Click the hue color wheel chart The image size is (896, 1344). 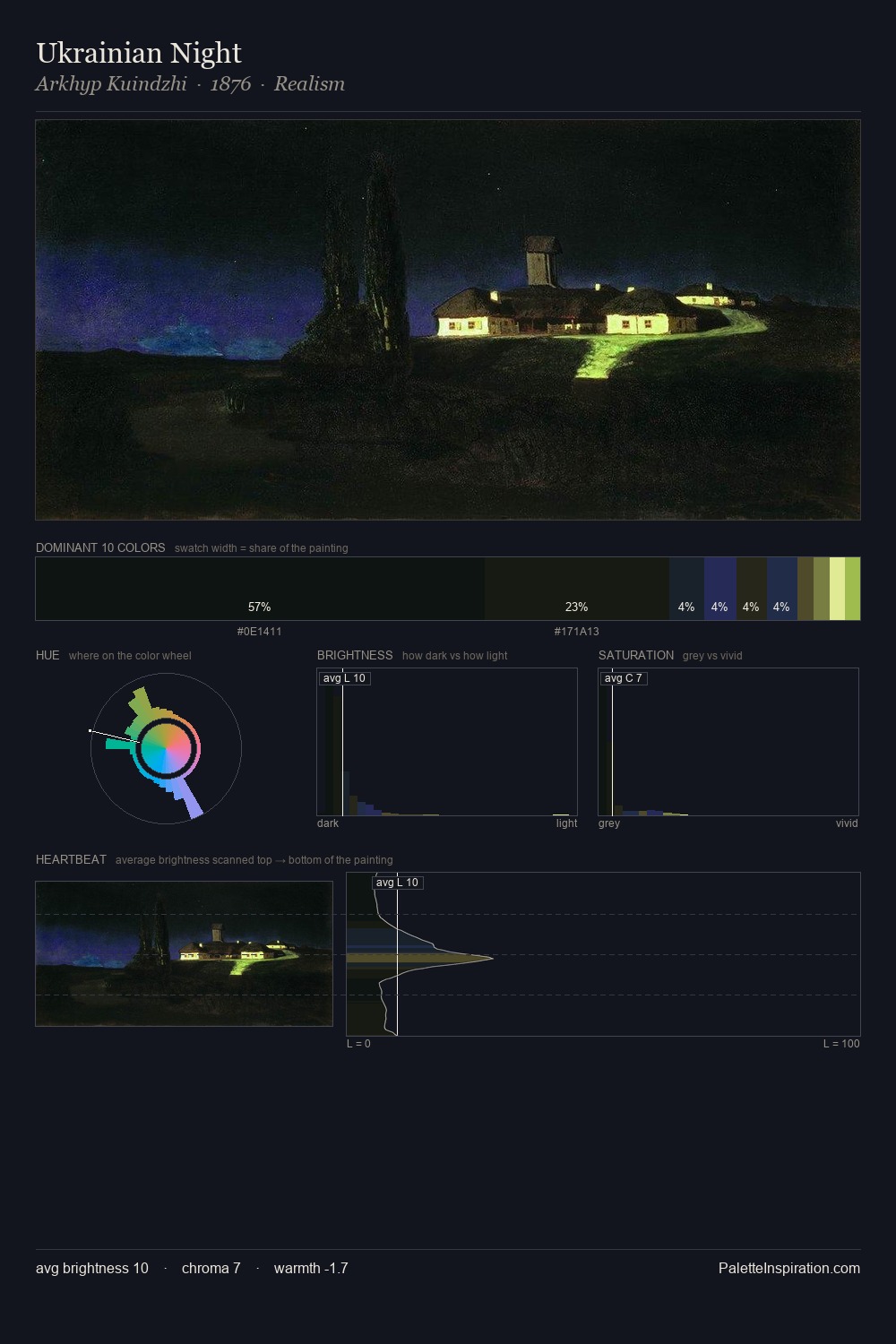tap(166, 748)
